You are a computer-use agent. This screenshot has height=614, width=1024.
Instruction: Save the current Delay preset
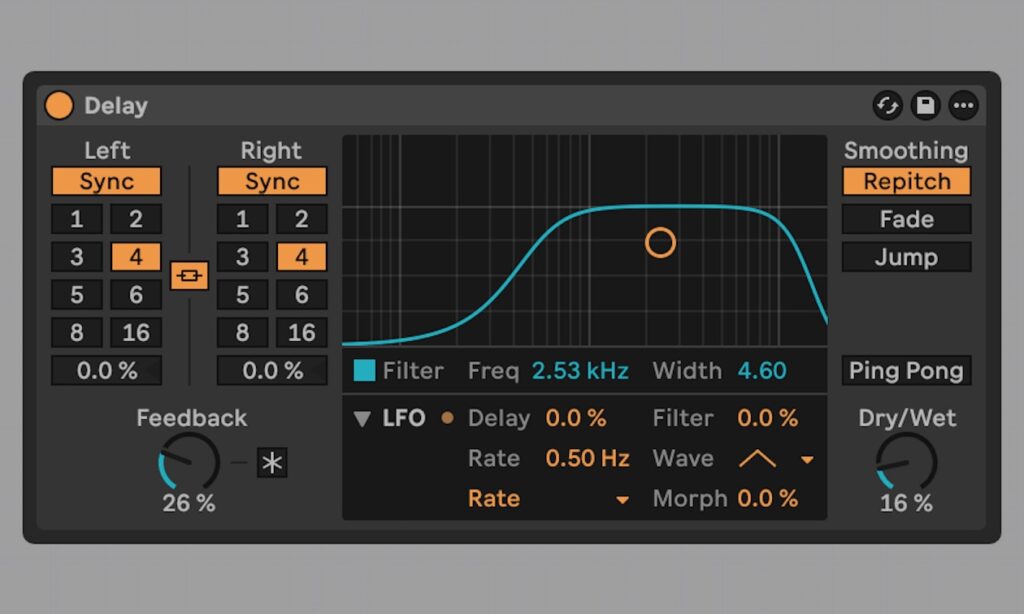925,105
